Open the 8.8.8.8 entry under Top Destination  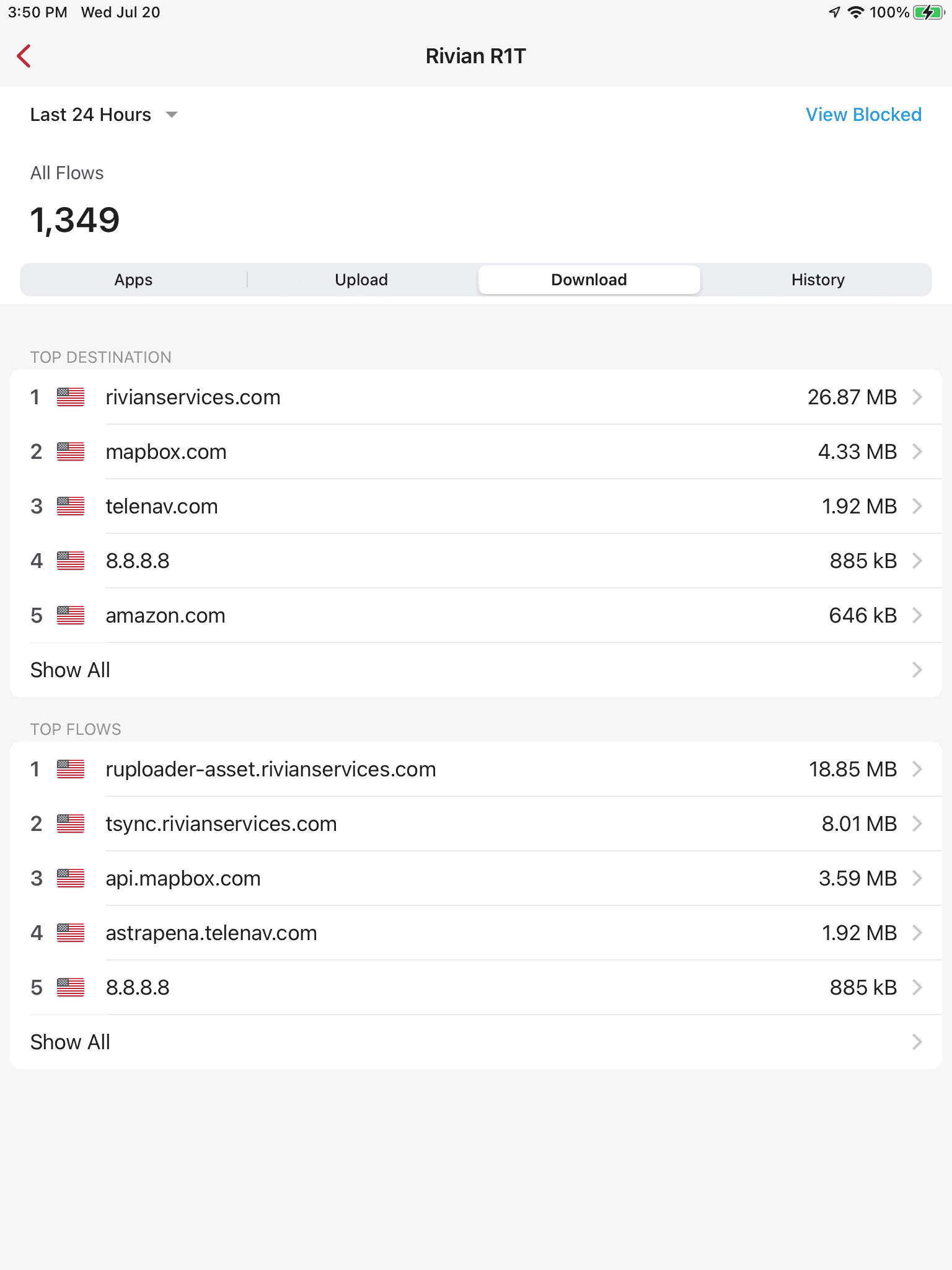tap(476, 561)
